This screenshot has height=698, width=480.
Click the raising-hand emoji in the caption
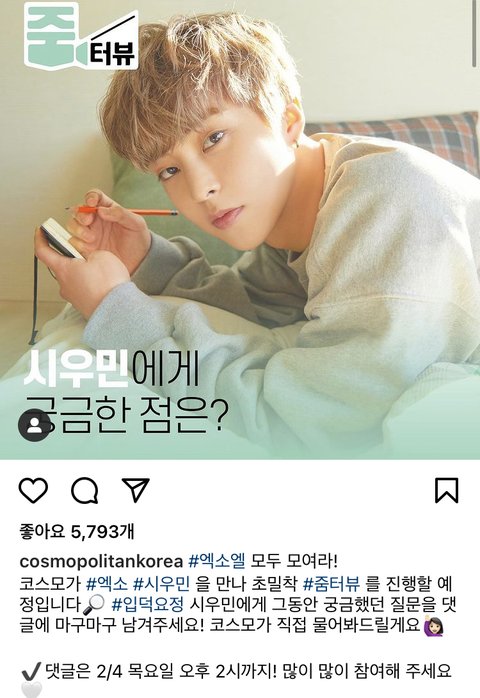[431, 625]
